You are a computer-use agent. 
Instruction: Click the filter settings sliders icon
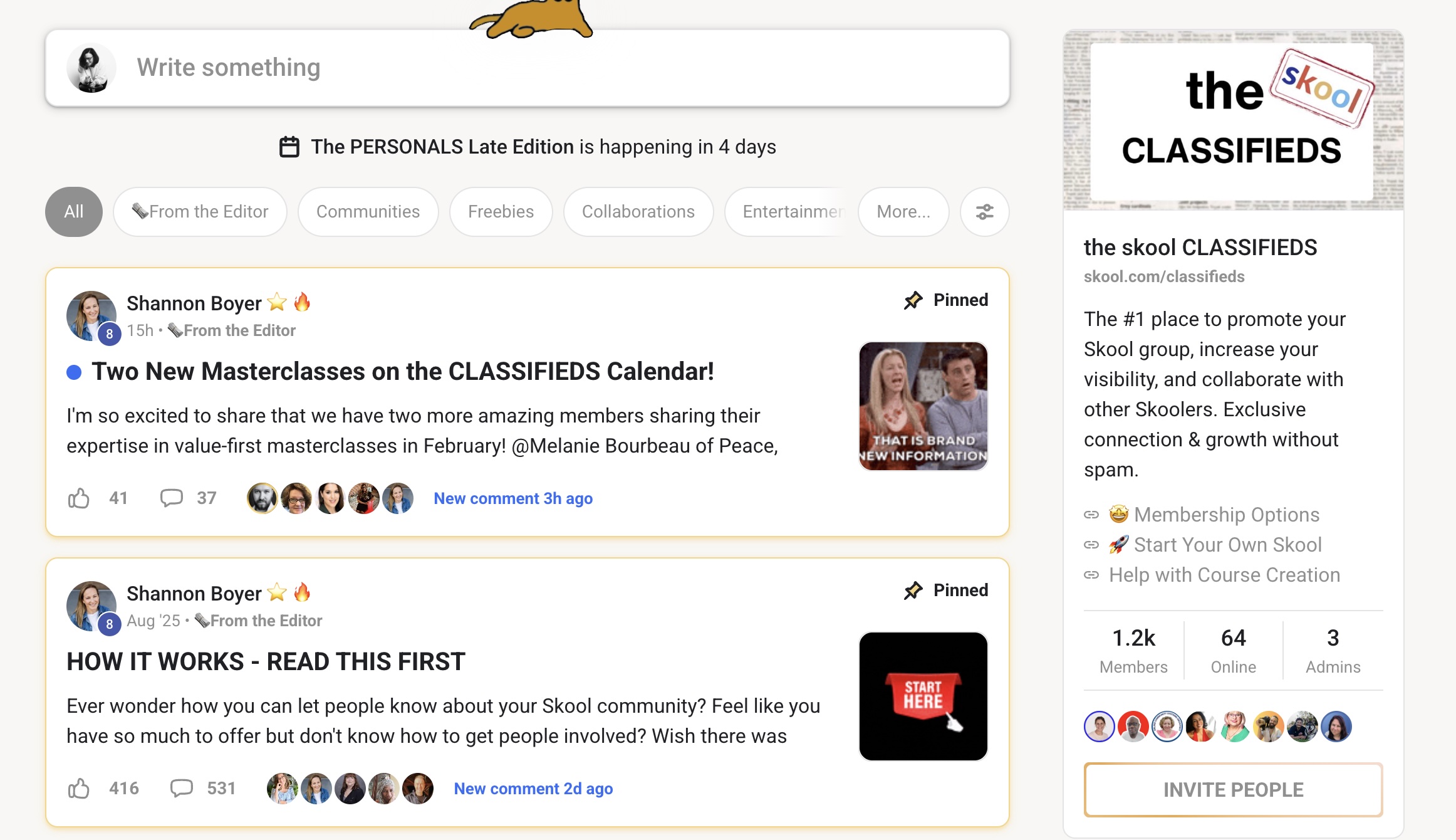[x=984, y=212]
